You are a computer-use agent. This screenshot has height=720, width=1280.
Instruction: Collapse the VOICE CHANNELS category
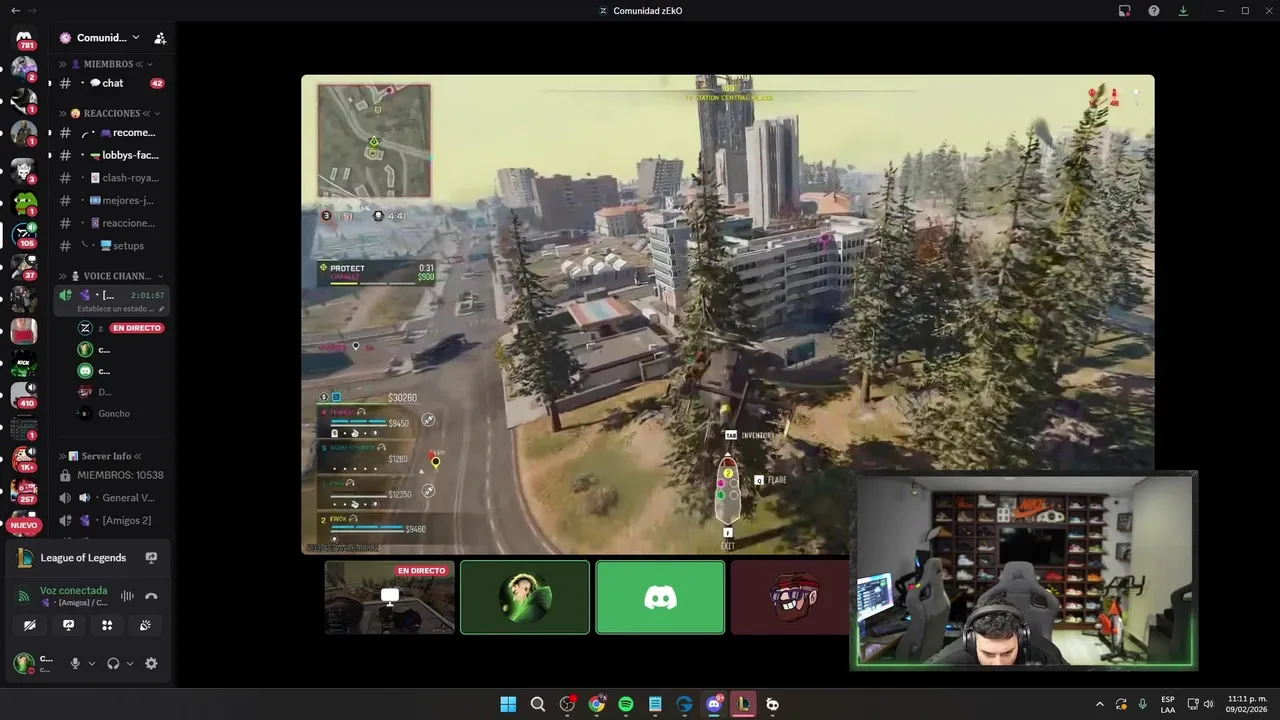point(112,276)
